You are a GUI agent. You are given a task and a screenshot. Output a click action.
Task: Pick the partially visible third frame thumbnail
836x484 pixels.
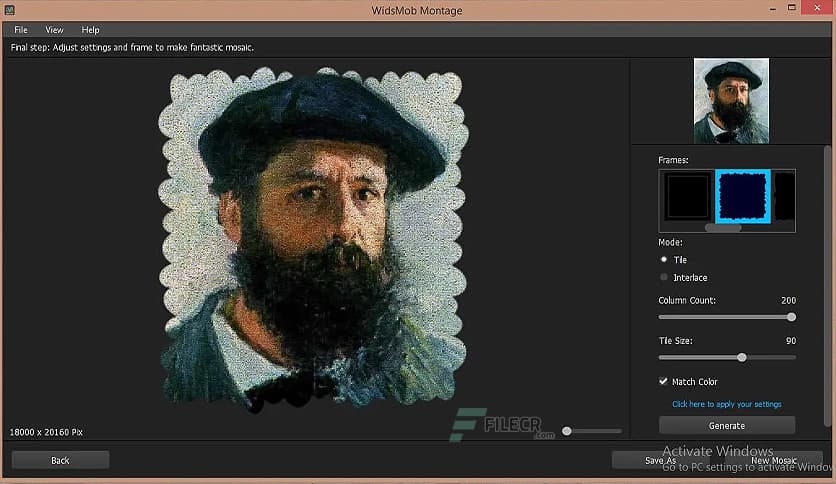786,195
